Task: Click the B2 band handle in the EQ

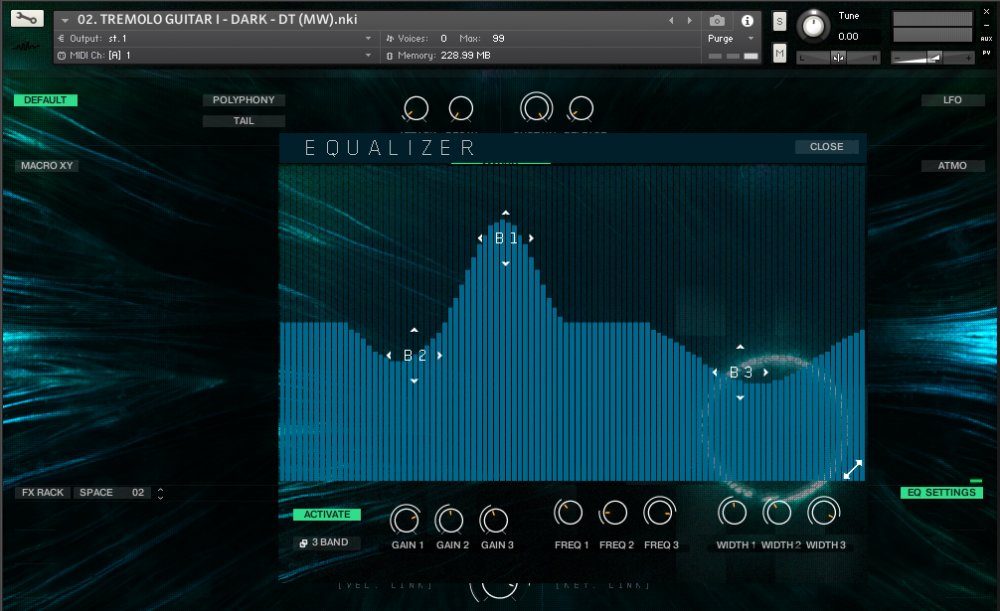Action: click(x=413, y=354)
